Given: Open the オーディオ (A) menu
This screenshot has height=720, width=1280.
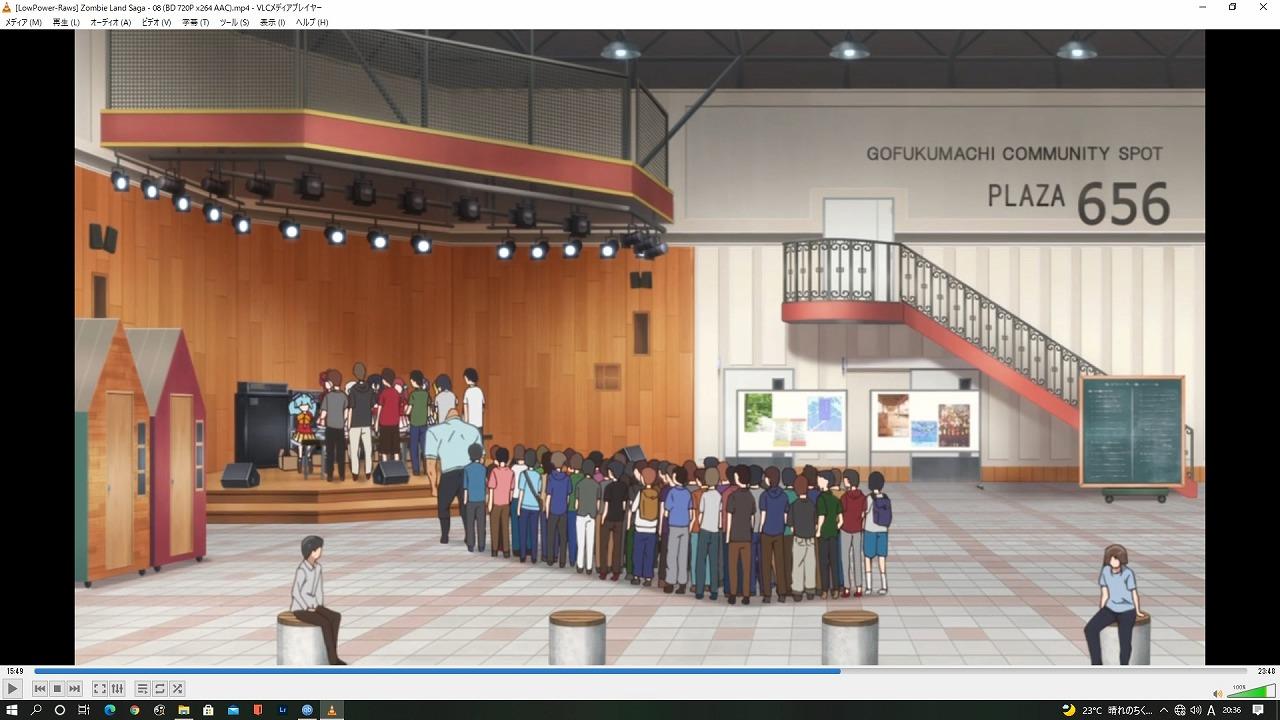Looking at the screenshot, I should tap(110, 22).
